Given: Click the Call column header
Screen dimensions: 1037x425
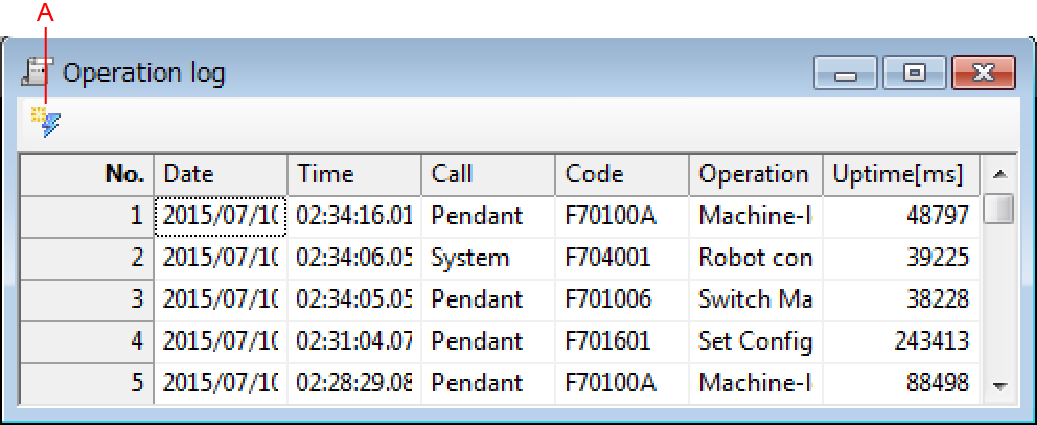Looking at the screenshot, I should pyautogui.click(x=488, y=174).
